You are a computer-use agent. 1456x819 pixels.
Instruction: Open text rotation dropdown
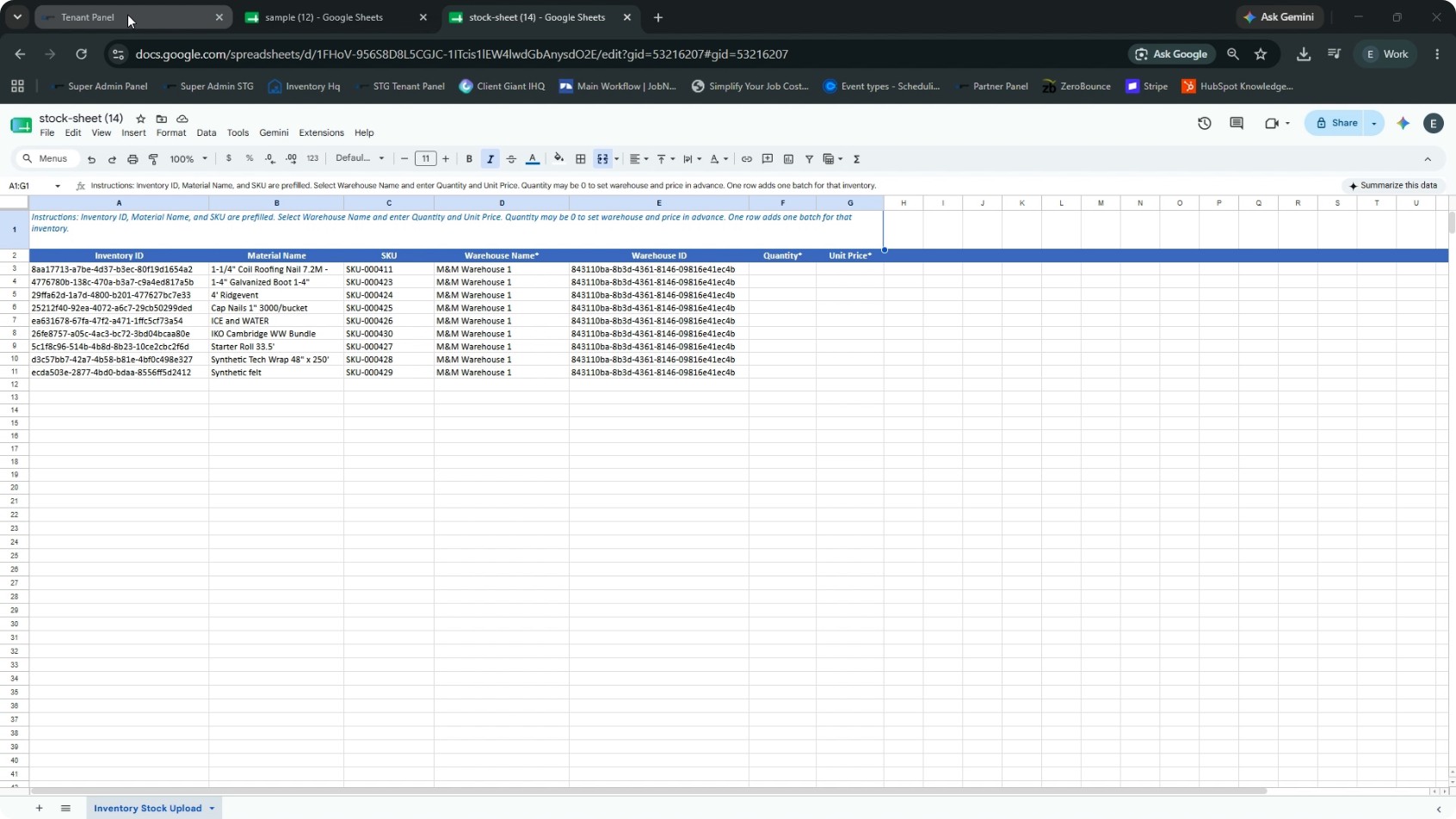719,159
